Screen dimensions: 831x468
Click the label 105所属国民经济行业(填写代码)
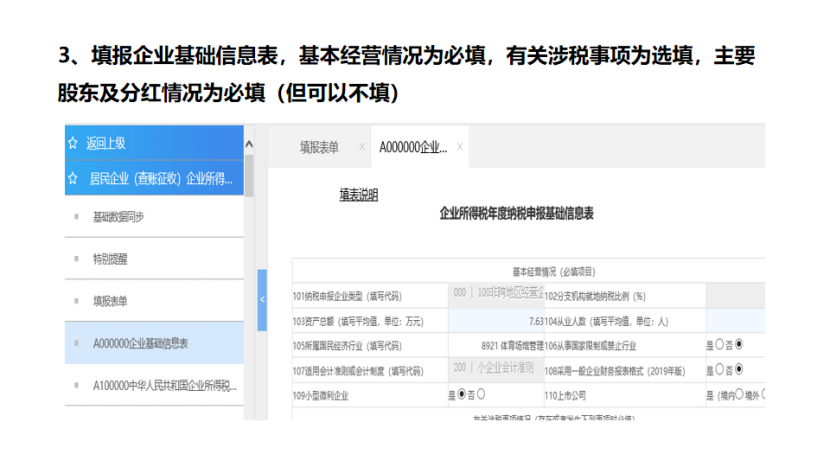pos(347,346)
